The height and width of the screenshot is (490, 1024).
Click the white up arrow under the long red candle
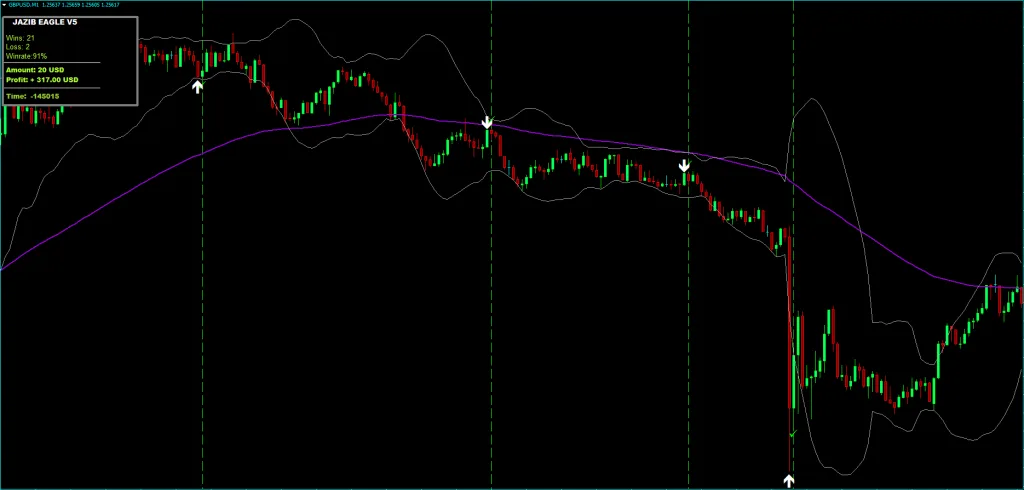click(x=789, y=482)
